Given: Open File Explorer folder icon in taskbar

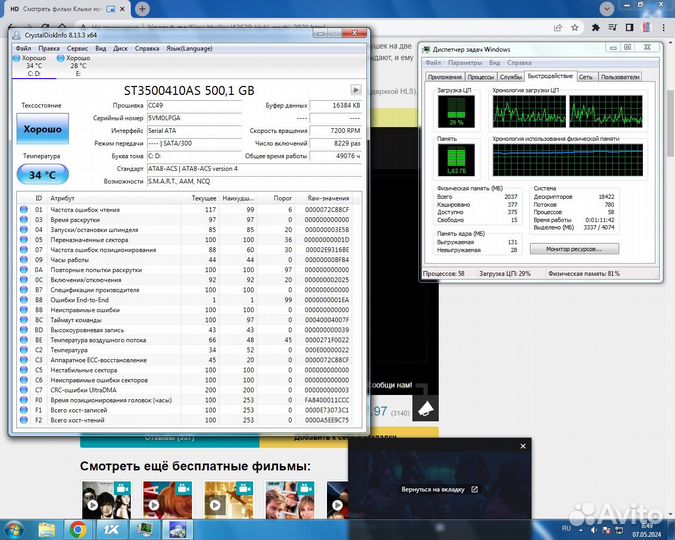Looking at the screenshot, I should pos(46,528).
